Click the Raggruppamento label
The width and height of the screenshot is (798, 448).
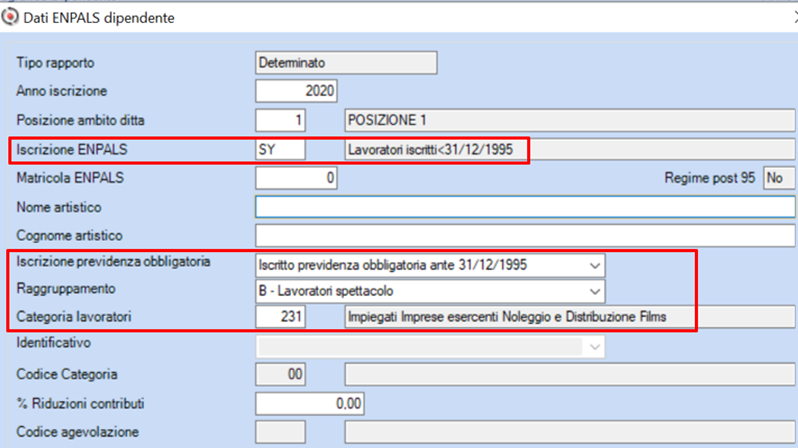click(66, 289)
